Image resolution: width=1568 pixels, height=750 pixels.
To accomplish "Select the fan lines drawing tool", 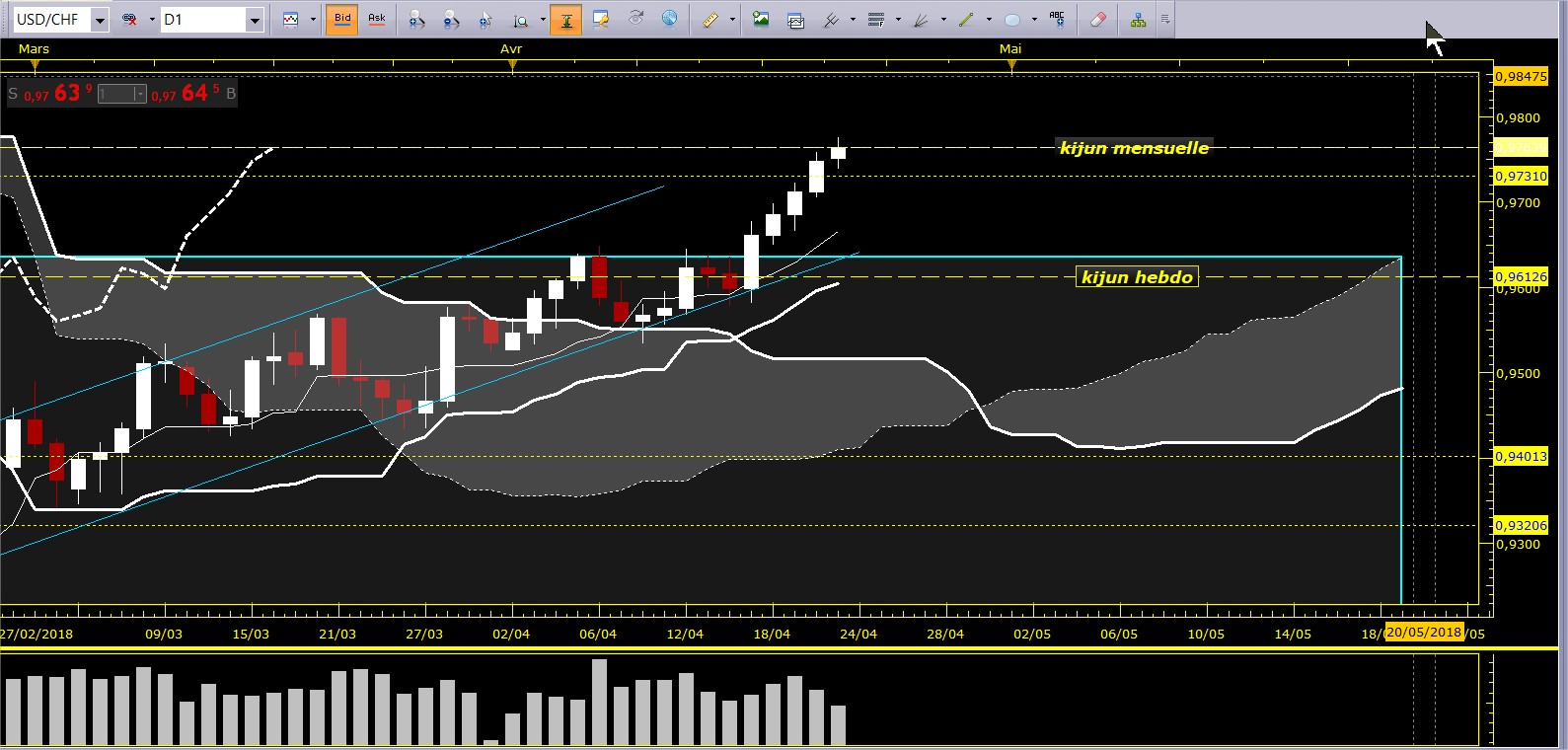I will (922, 19).
